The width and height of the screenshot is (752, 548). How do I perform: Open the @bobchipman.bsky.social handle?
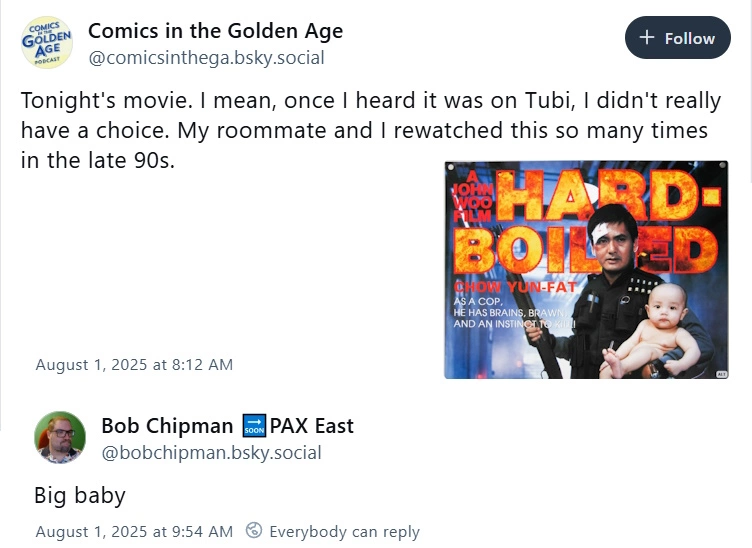point(212,453)
